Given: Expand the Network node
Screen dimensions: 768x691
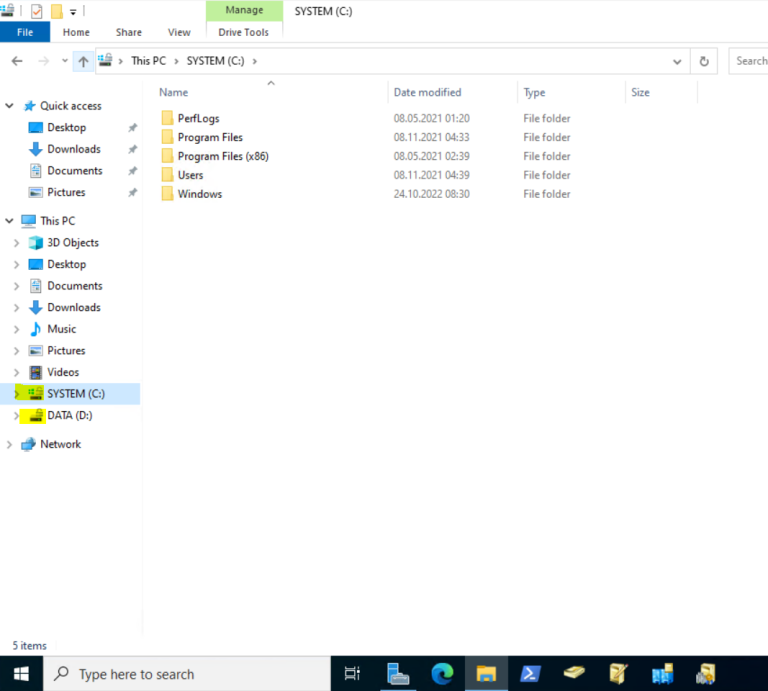Looking at the screenshot, I should coord(9,445).
